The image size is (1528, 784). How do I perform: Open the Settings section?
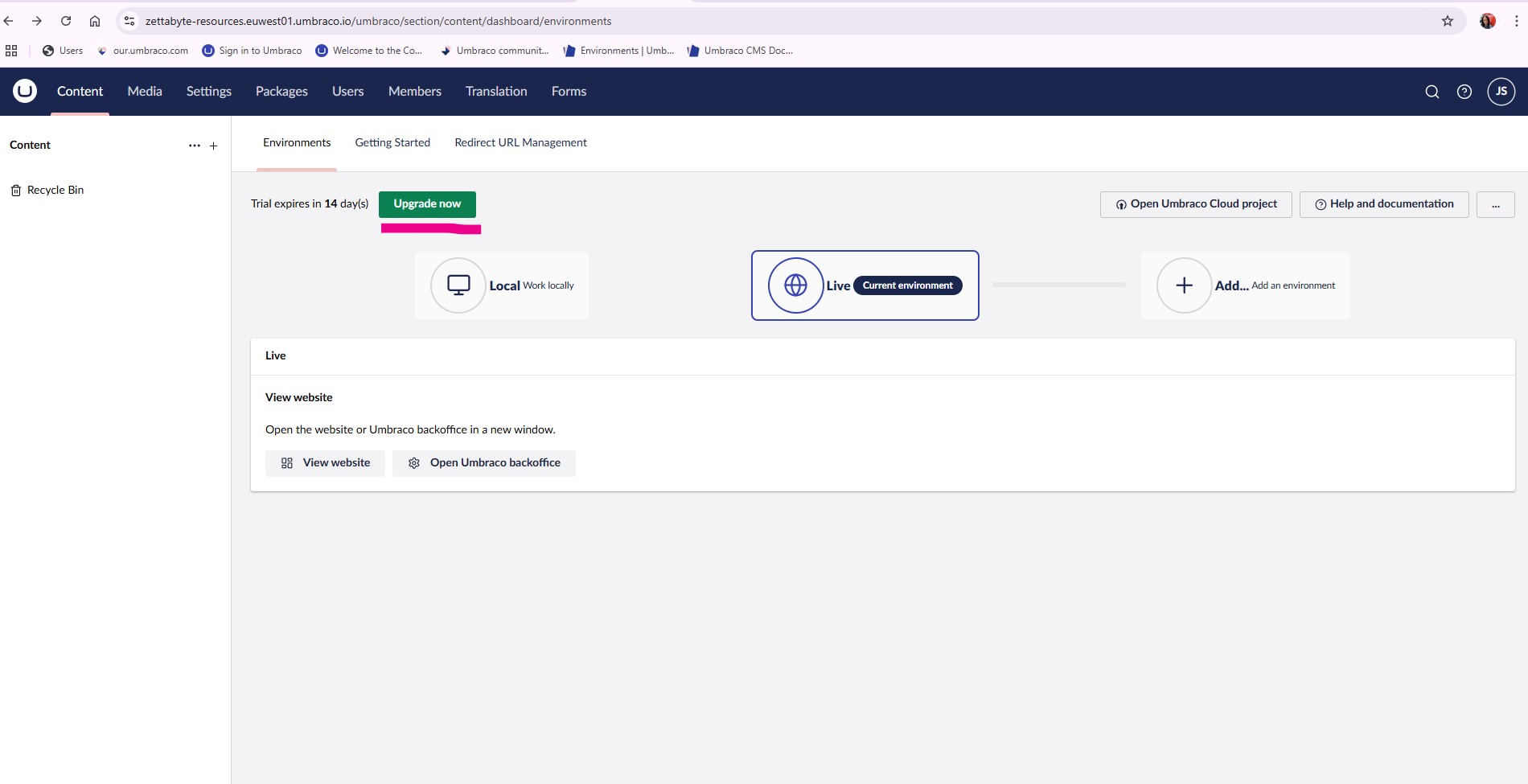point(209,92)
